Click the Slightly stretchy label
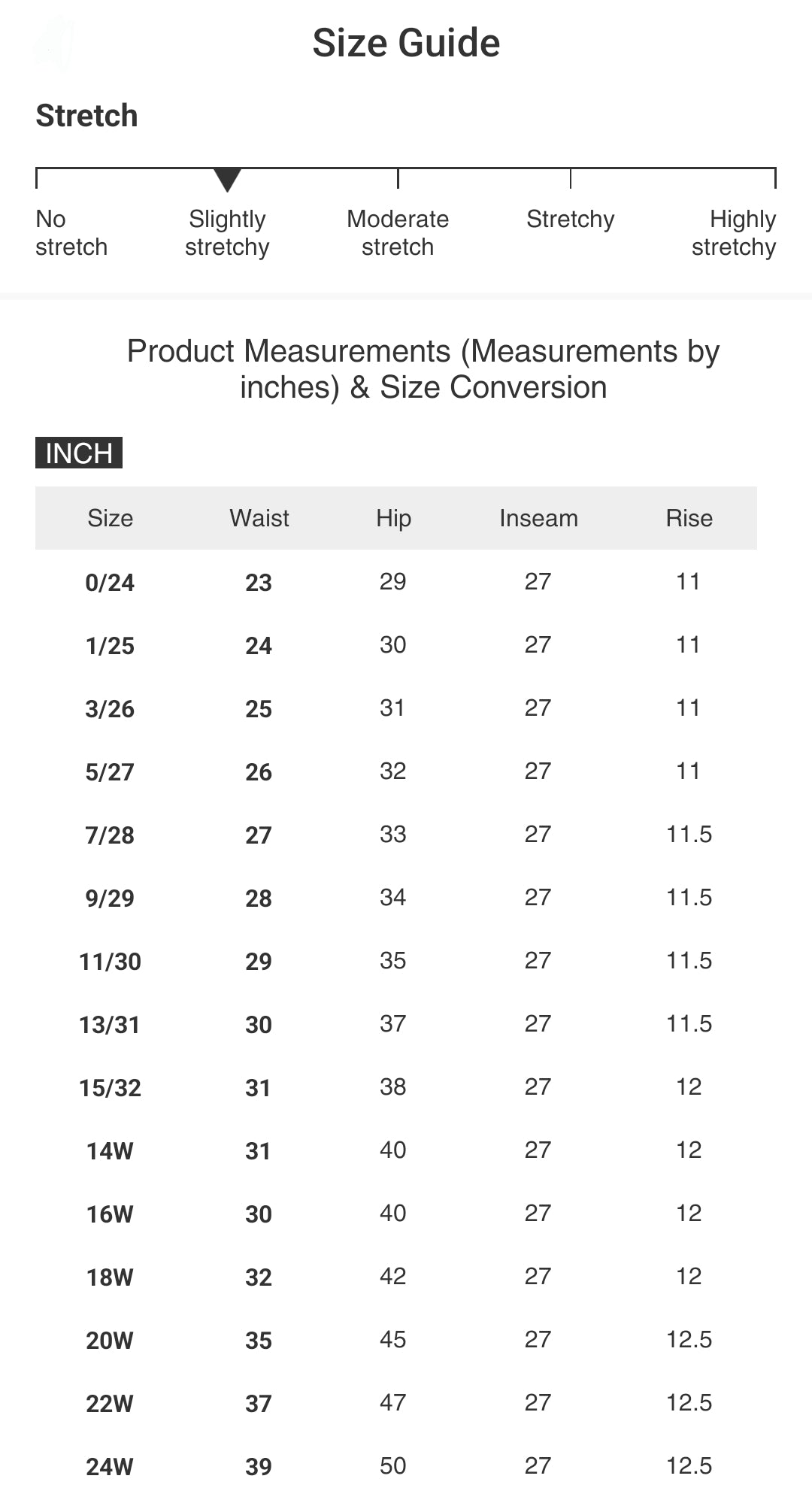The width and height of the screenshot is (812, 1500). coord(227,233)
